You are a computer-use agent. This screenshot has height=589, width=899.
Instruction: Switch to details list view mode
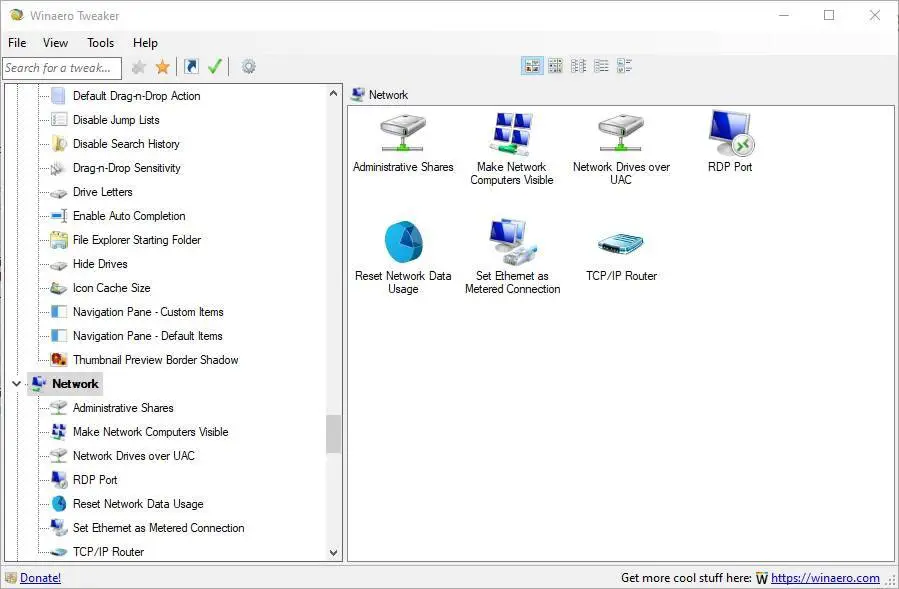601,66
